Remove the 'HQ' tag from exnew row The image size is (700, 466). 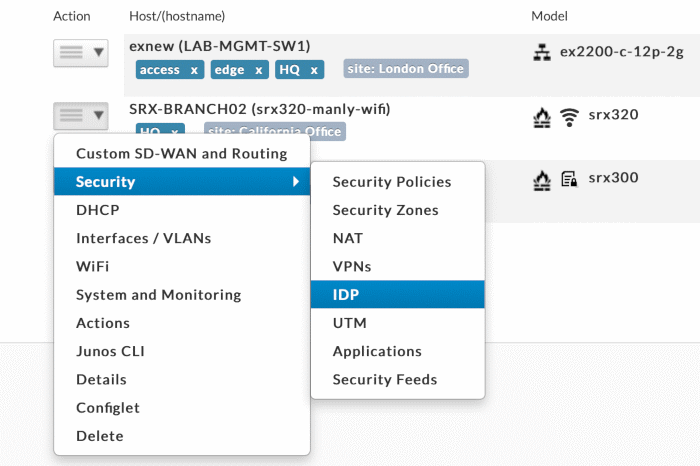pos(314,70)
